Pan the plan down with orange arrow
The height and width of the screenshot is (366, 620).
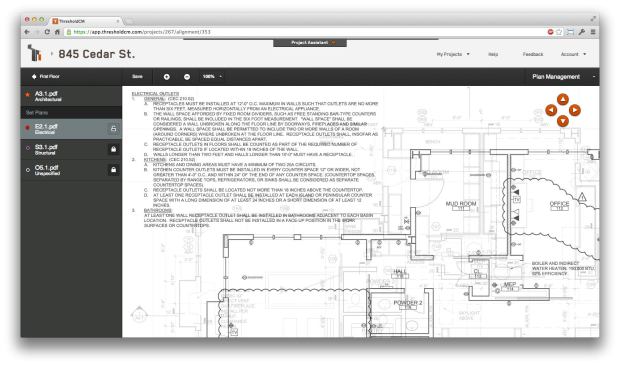[x=563, y=121]
